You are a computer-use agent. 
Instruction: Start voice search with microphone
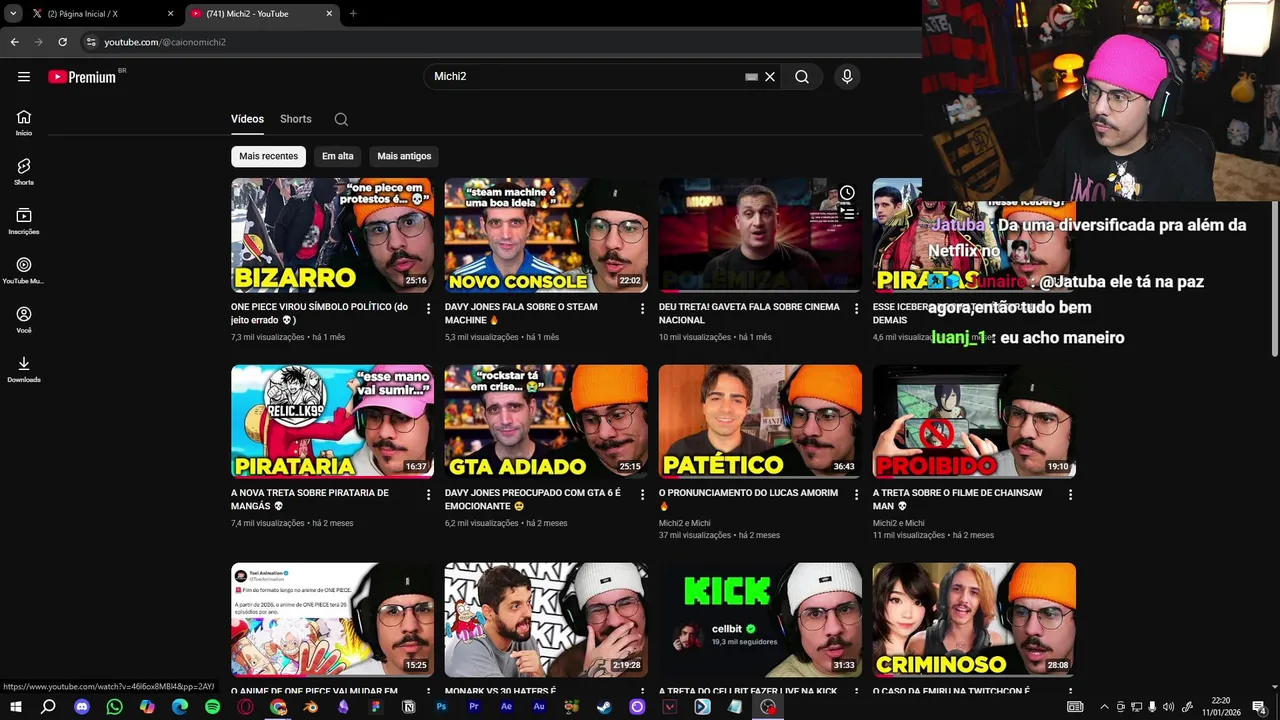[847, 77]
